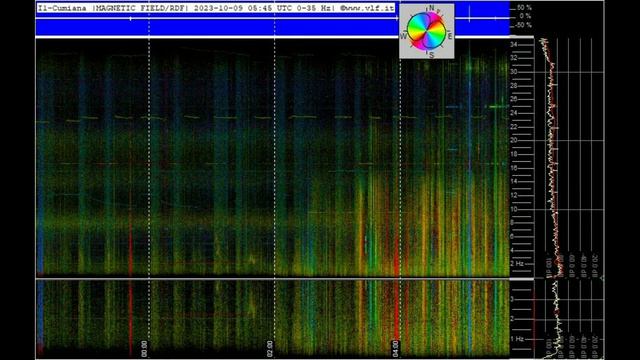This screenshot has width=640, height=360.
Task: Click the 20 Hz frequency axis label
Action: point(513,140)
